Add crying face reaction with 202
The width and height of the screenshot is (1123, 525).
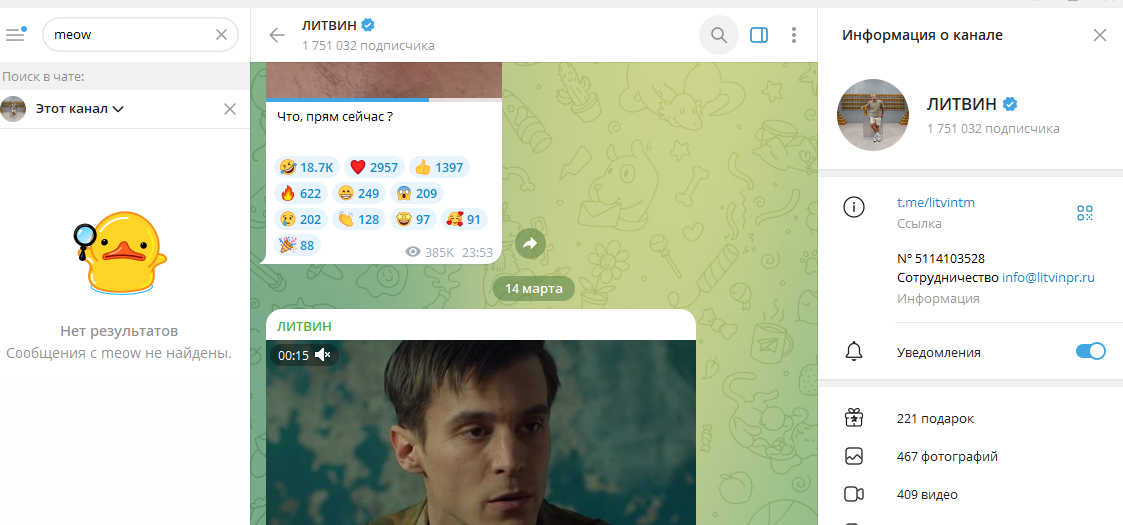301,219
